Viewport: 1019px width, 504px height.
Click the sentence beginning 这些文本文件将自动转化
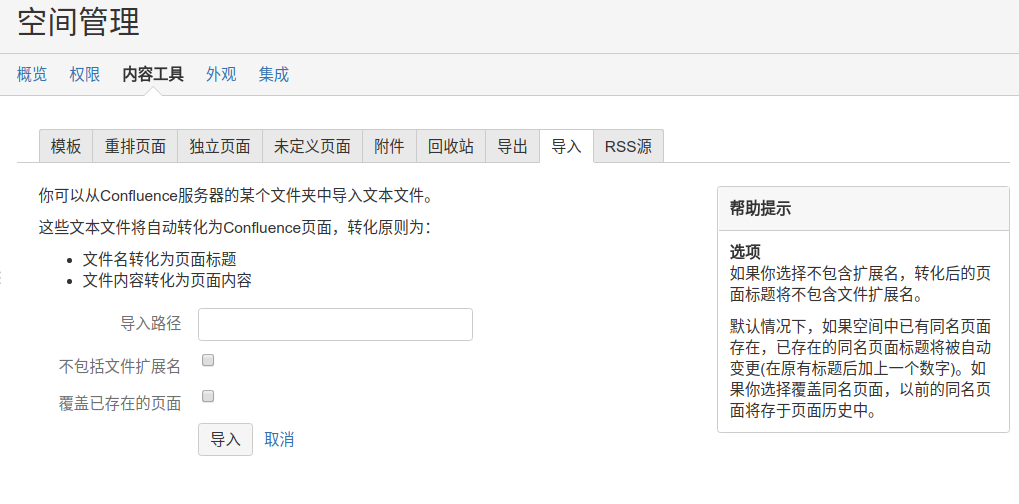[235, 227]
